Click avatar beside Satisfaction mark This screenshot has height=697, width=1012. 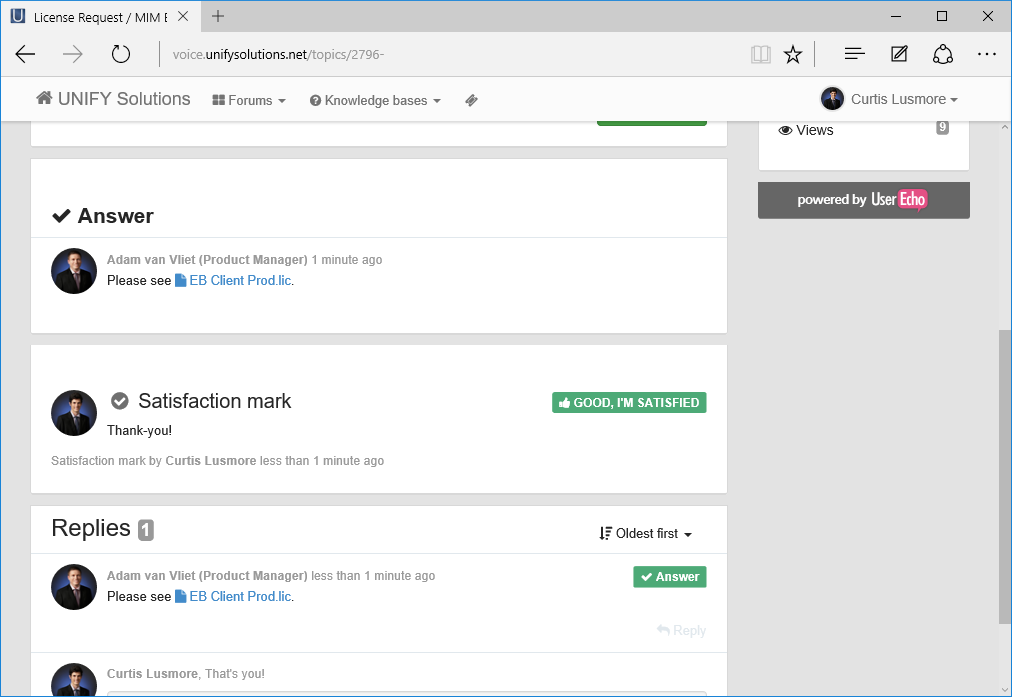click(x=74, y=413)
